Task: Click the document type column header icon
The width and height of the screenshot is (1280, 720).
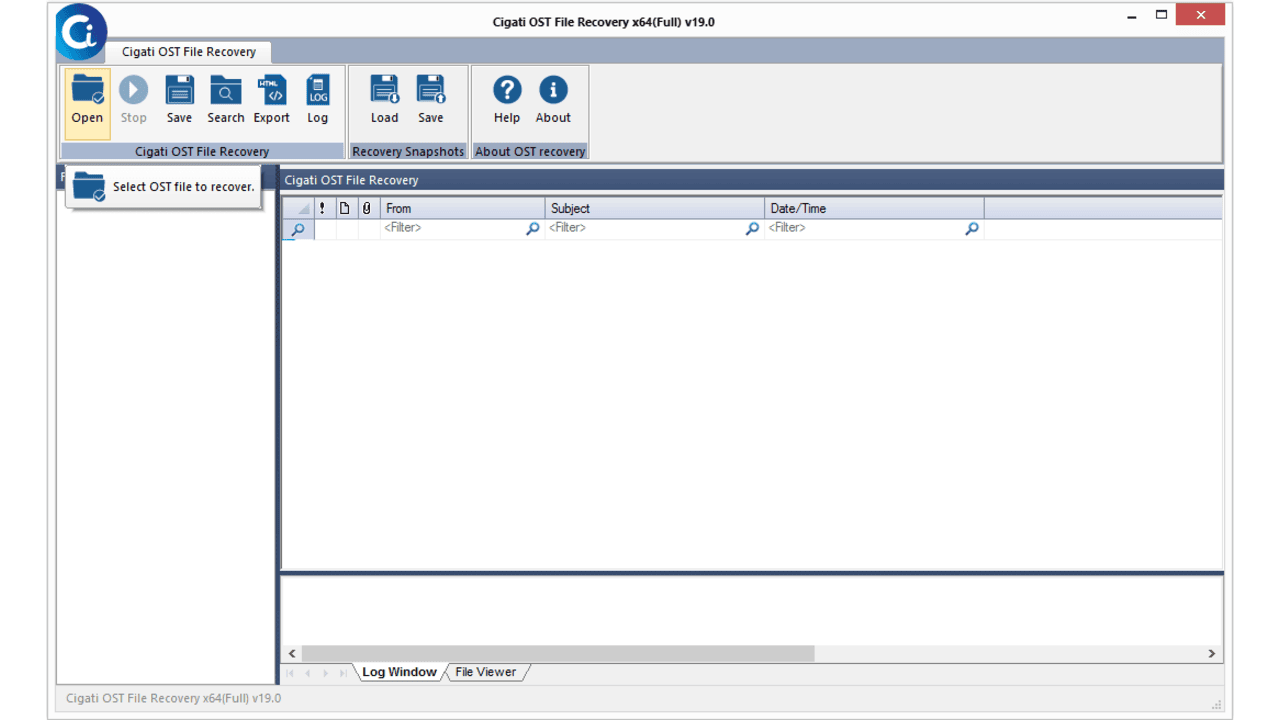Action: pos(345,208)
